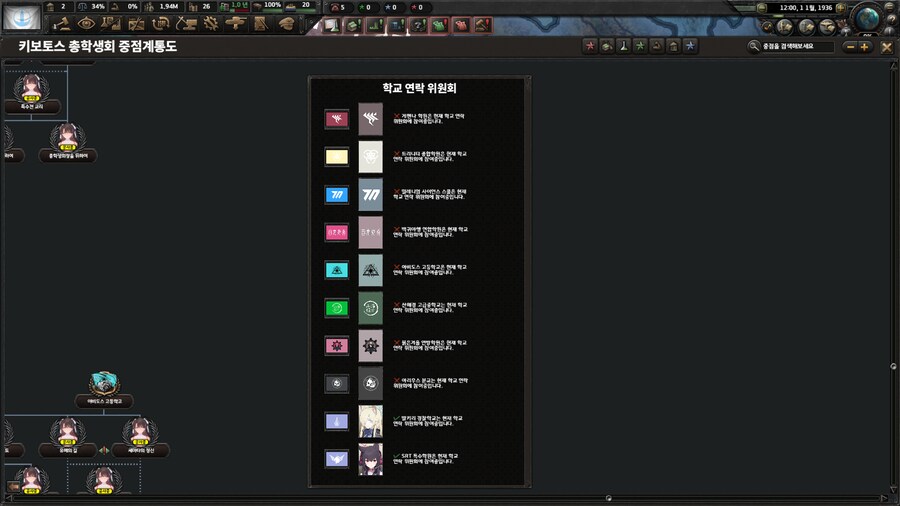Toggle the blue star focus filter
900x506 pixels.
[x=690, y=46]
